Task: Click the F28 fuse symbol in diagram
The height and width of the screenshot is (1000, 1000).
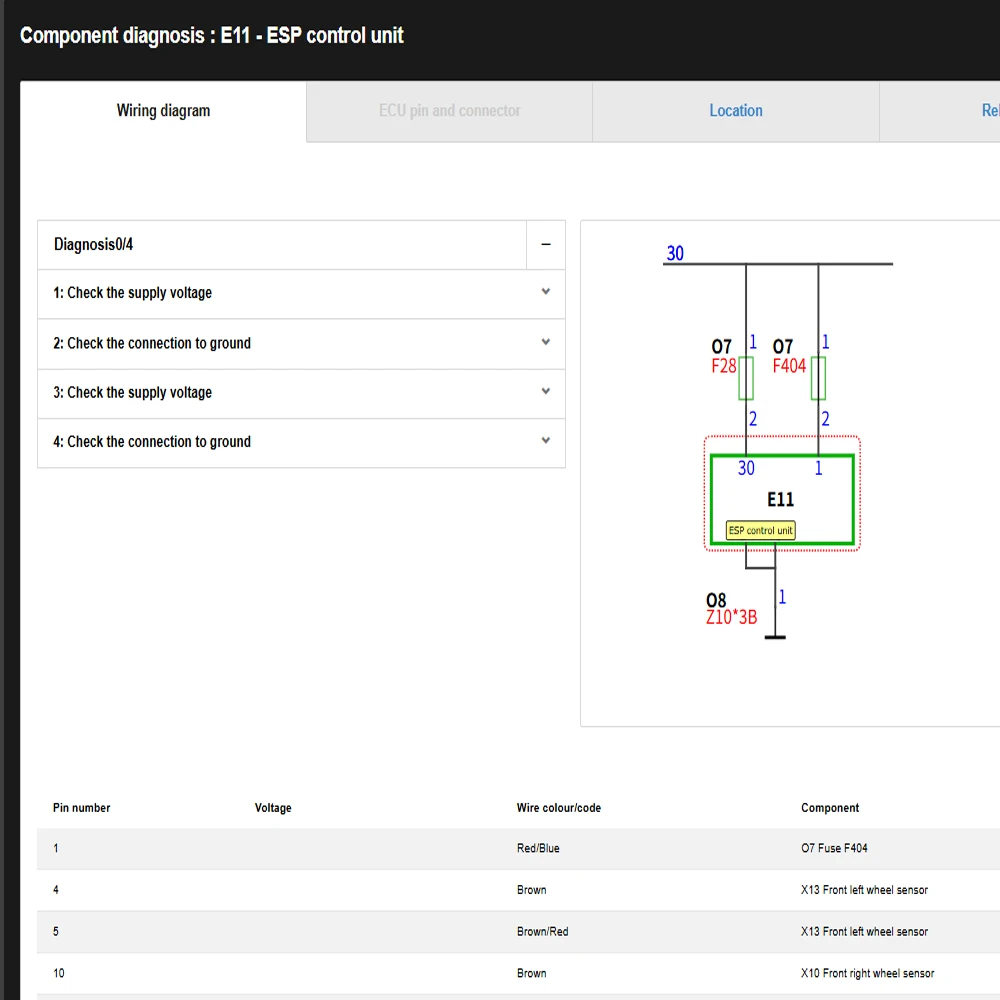Action: tap(746, 378)
